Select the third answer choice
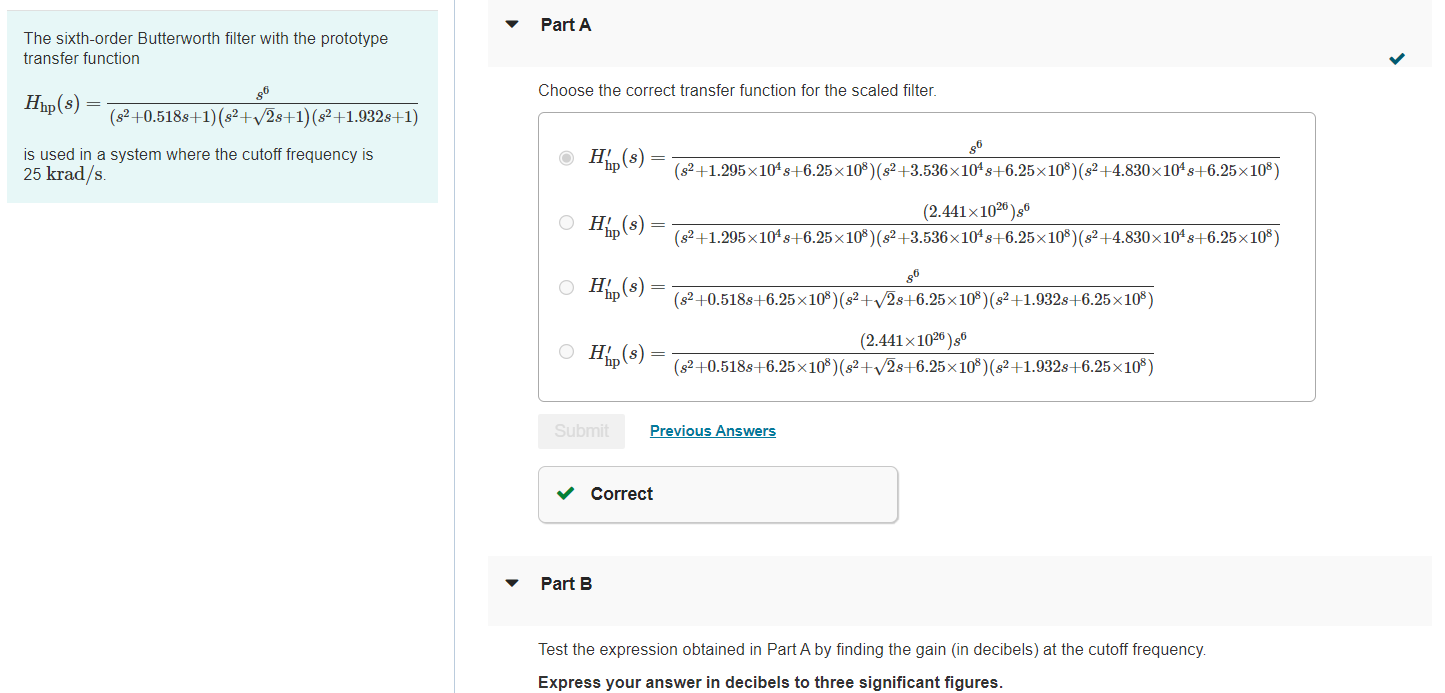 [x=566, y=288]
